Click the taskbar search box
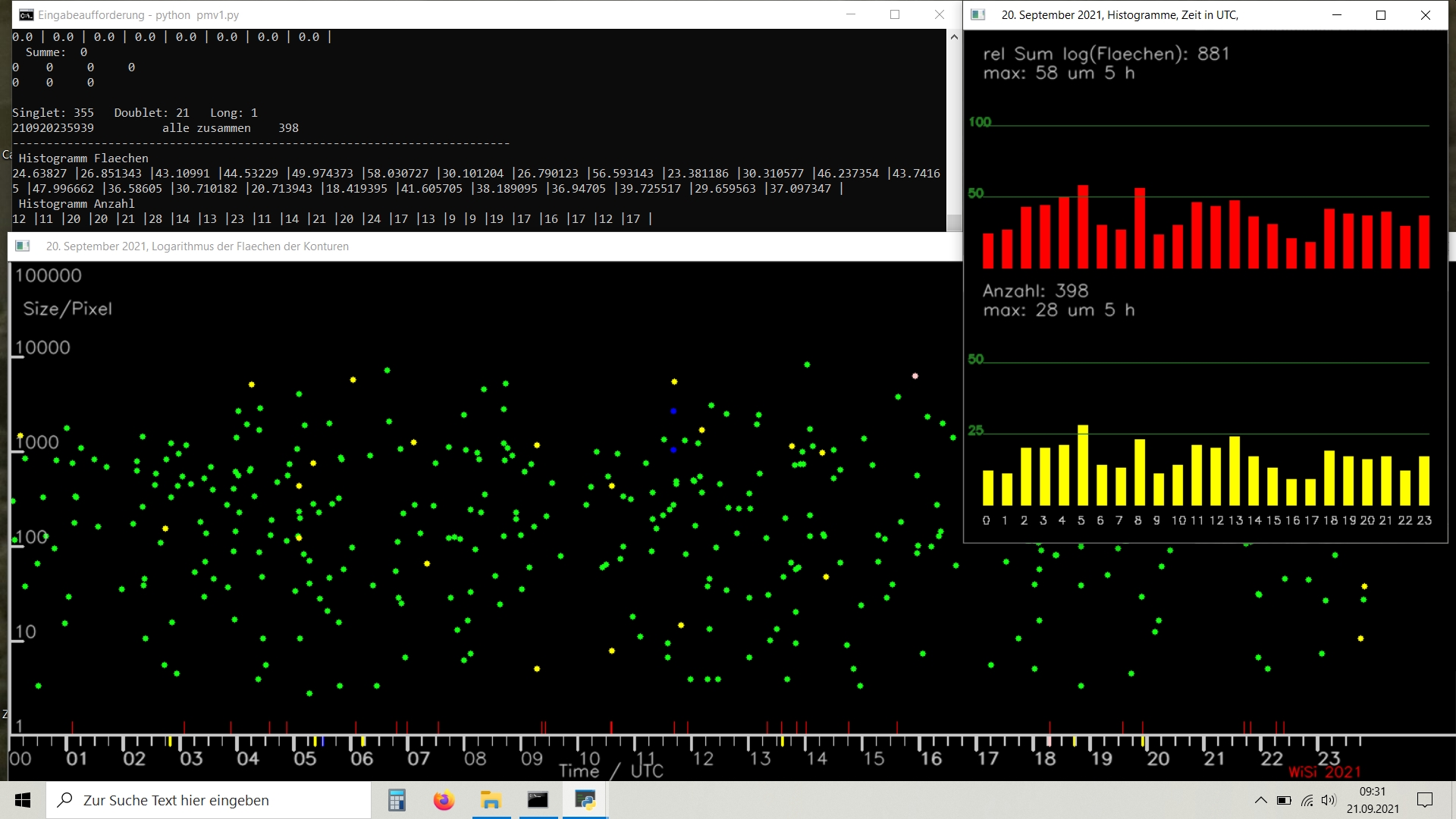 pyautogui.click(x=209, y=800)
